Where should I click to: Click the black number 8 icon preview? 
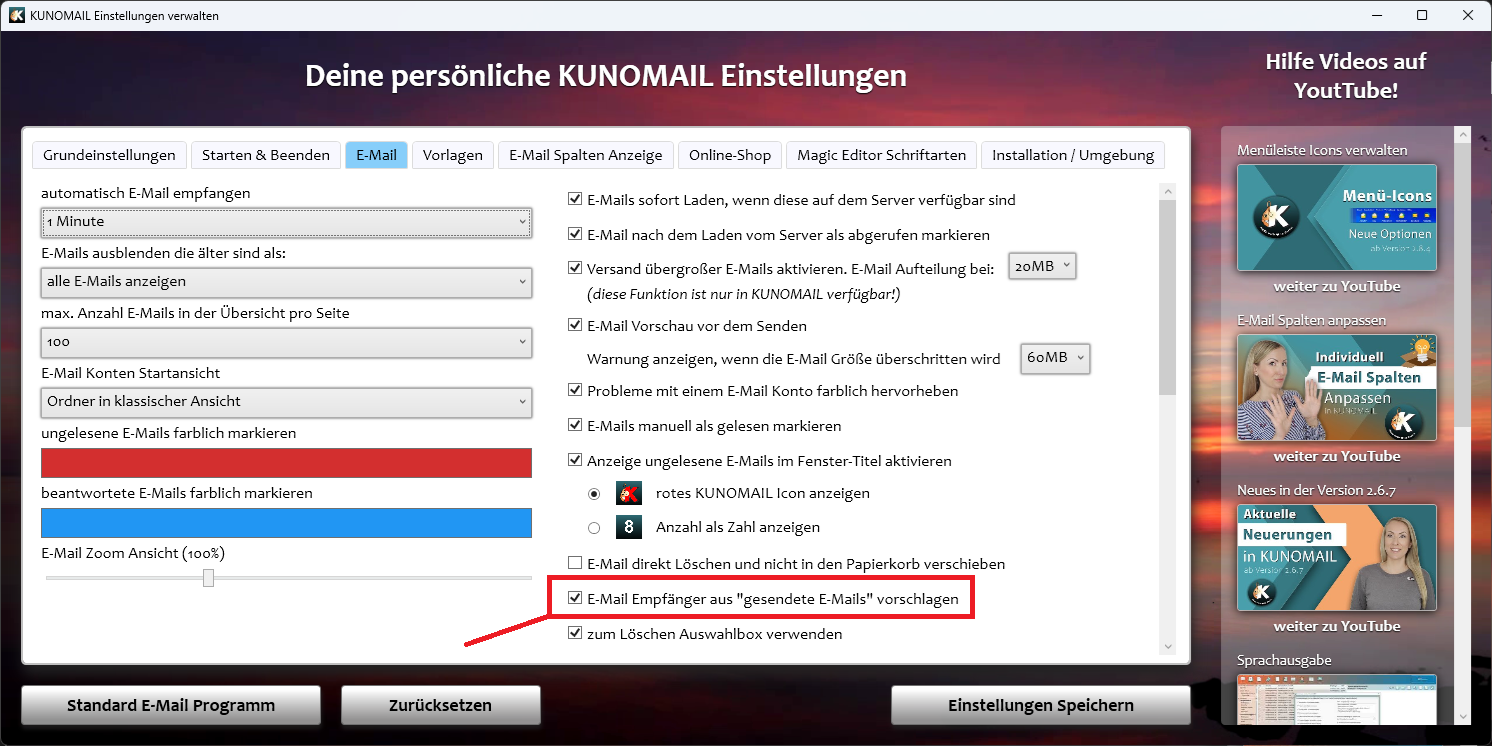(628, 527)
